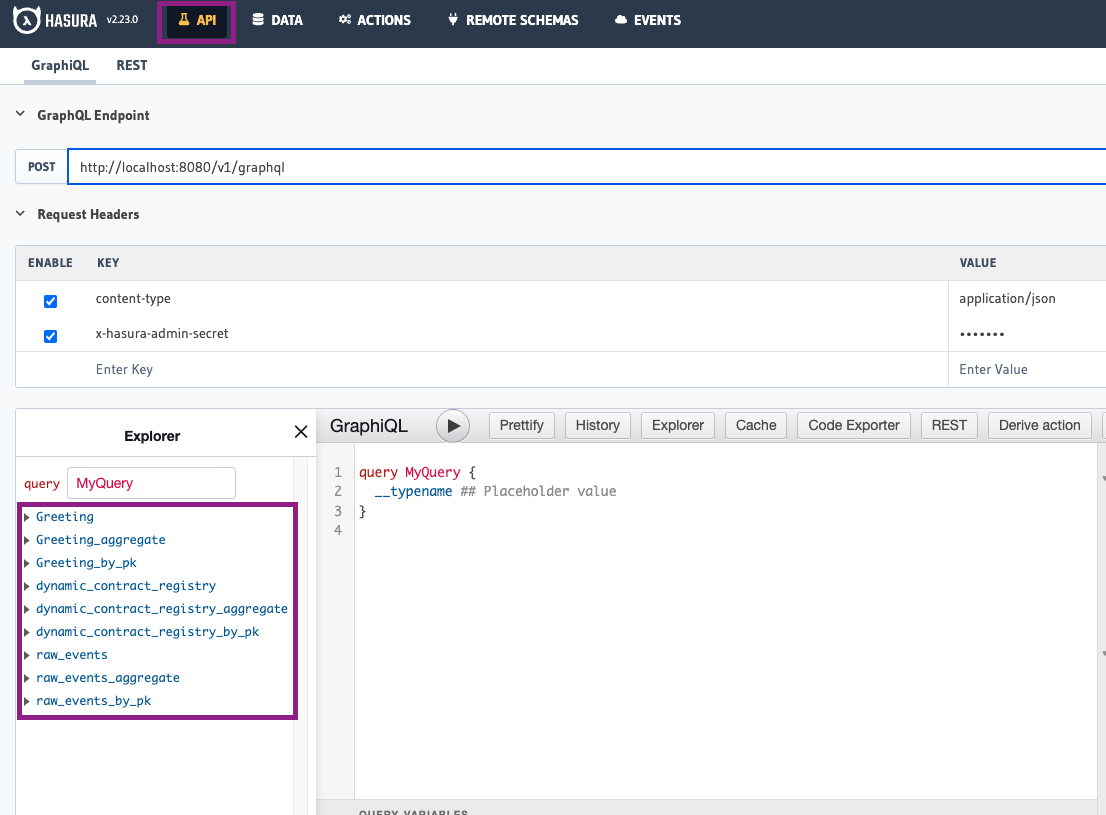Collapse the Request Headers section

click(x=21, y=214)
